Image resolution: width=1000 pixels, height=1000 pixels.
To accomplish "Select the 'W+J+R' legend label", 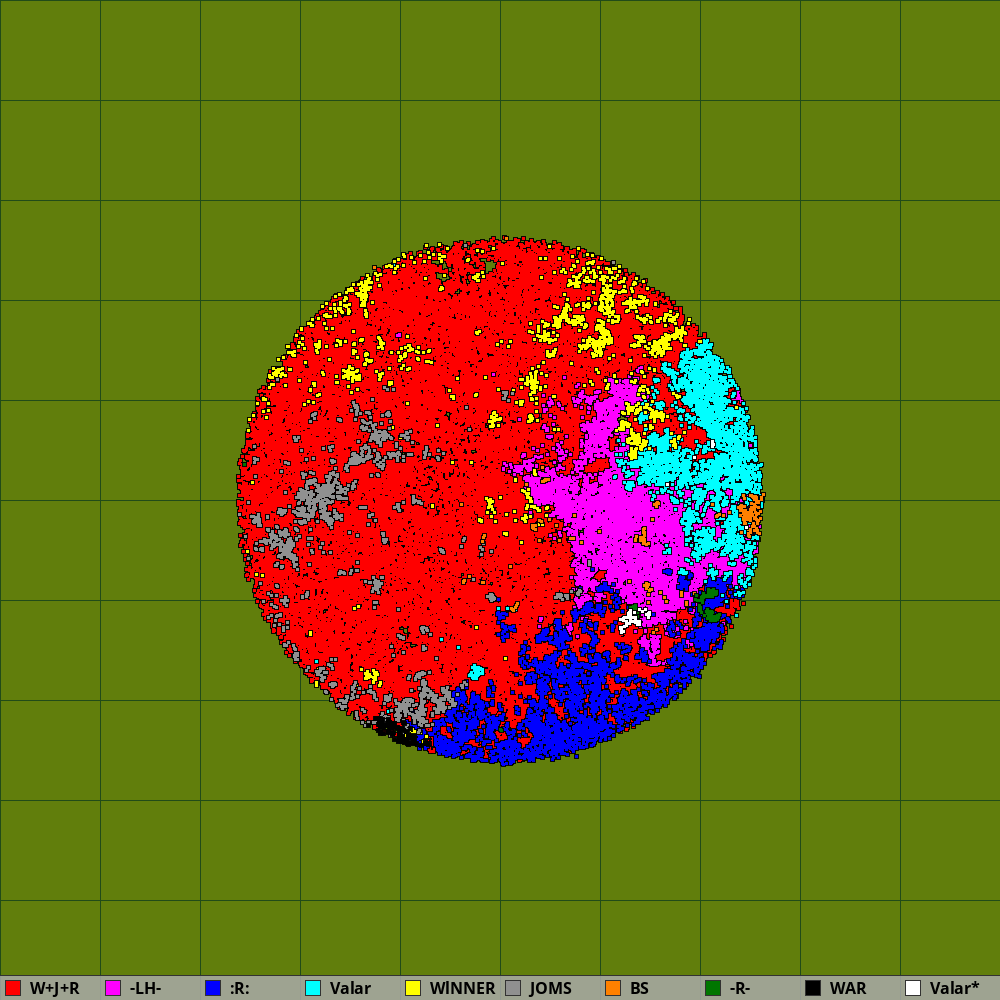I will 54,988.
